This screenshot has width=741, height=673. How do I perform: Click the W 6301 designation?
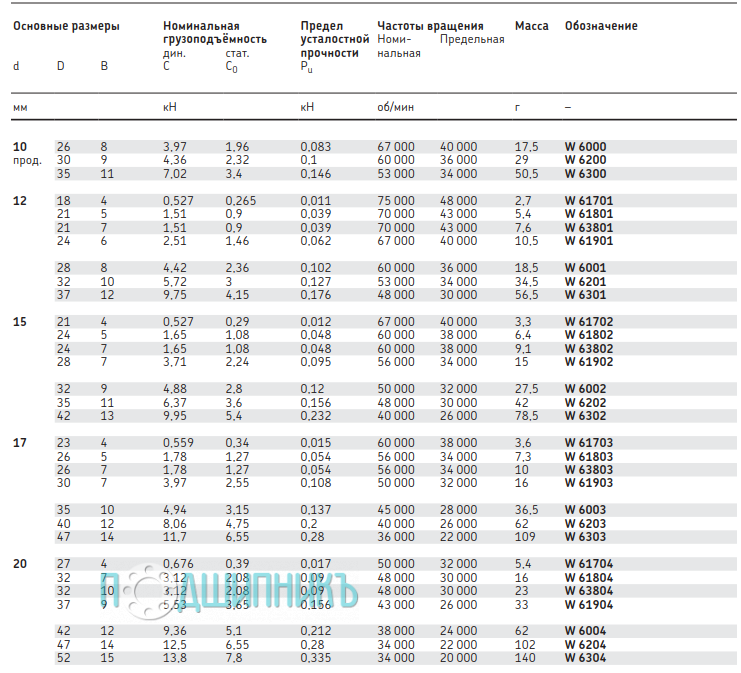point(585,295)
